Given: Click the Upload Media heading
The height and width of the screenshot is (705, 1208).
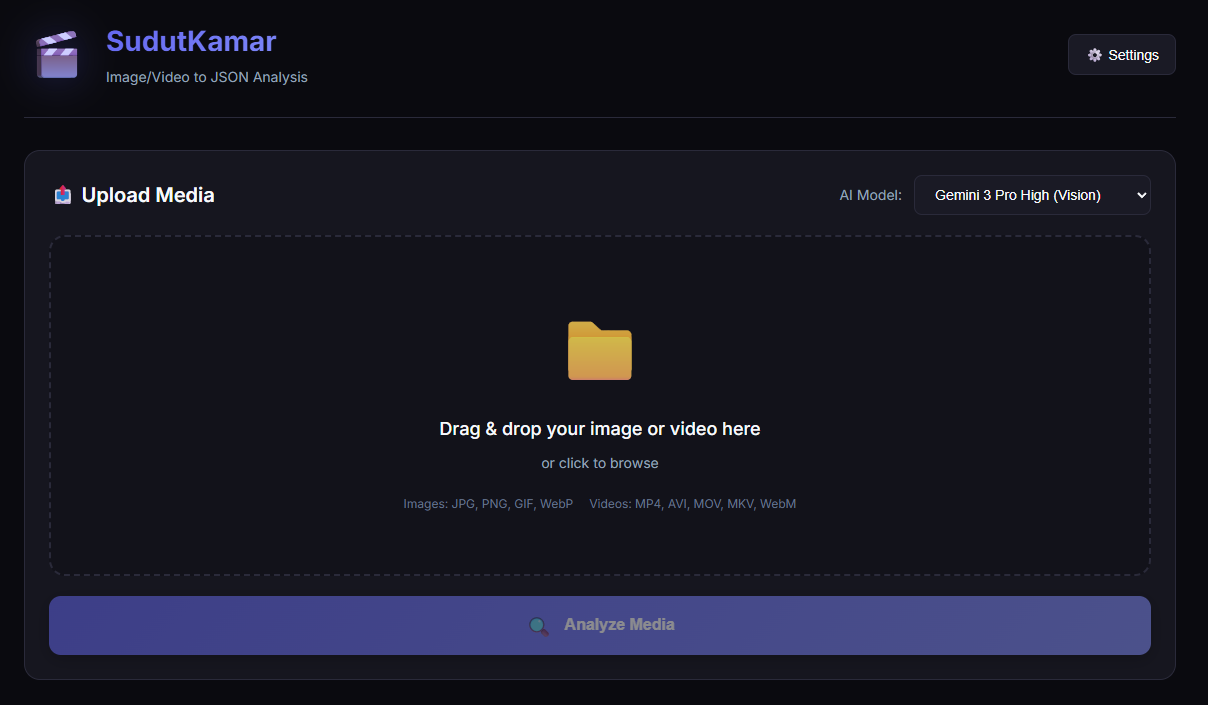Looking at the screenshot, I should 148,195.
